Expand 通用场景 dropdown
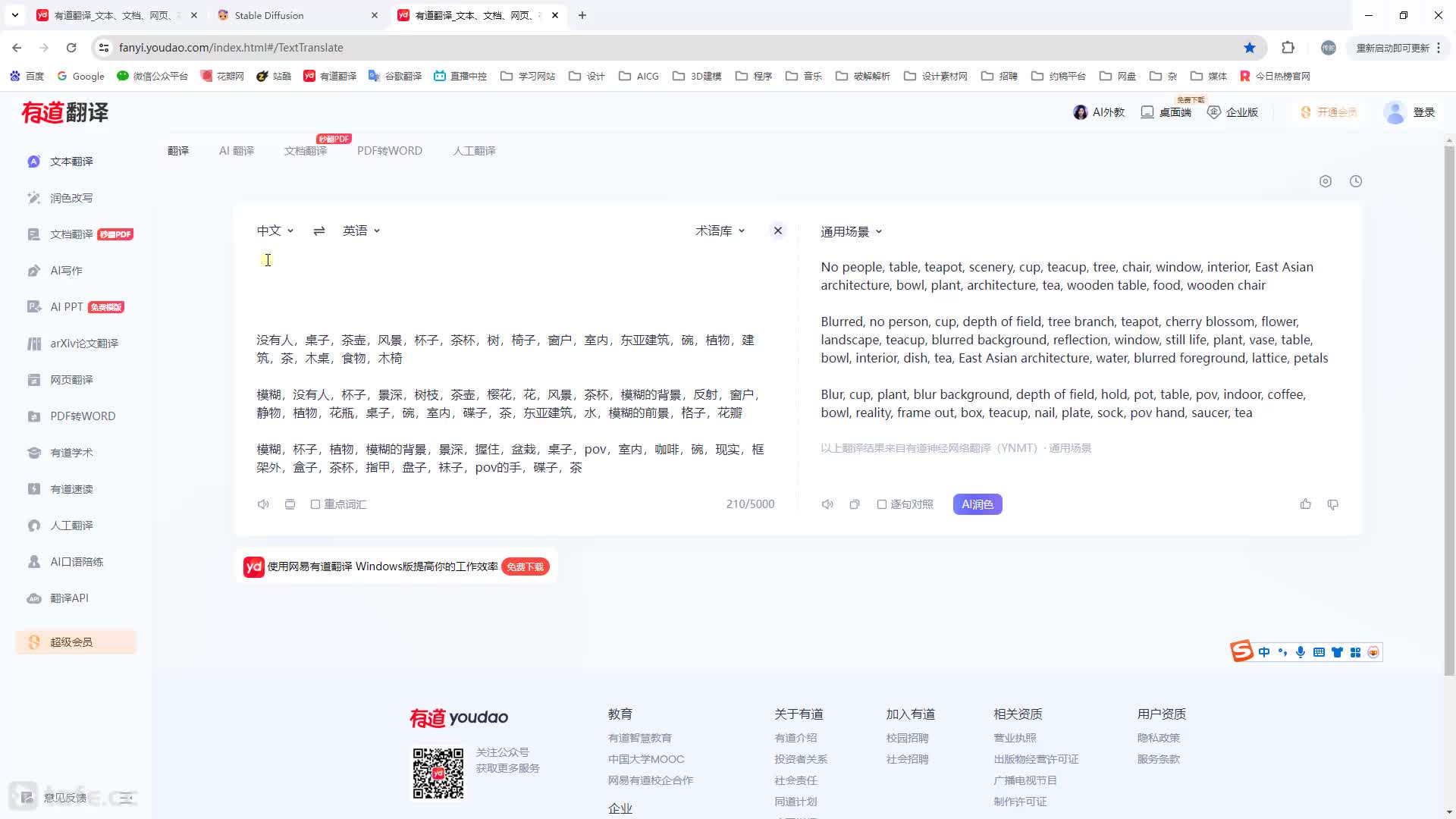Image resolution: width=1456 pixels, height=819 pixels. tap(852, 232)
